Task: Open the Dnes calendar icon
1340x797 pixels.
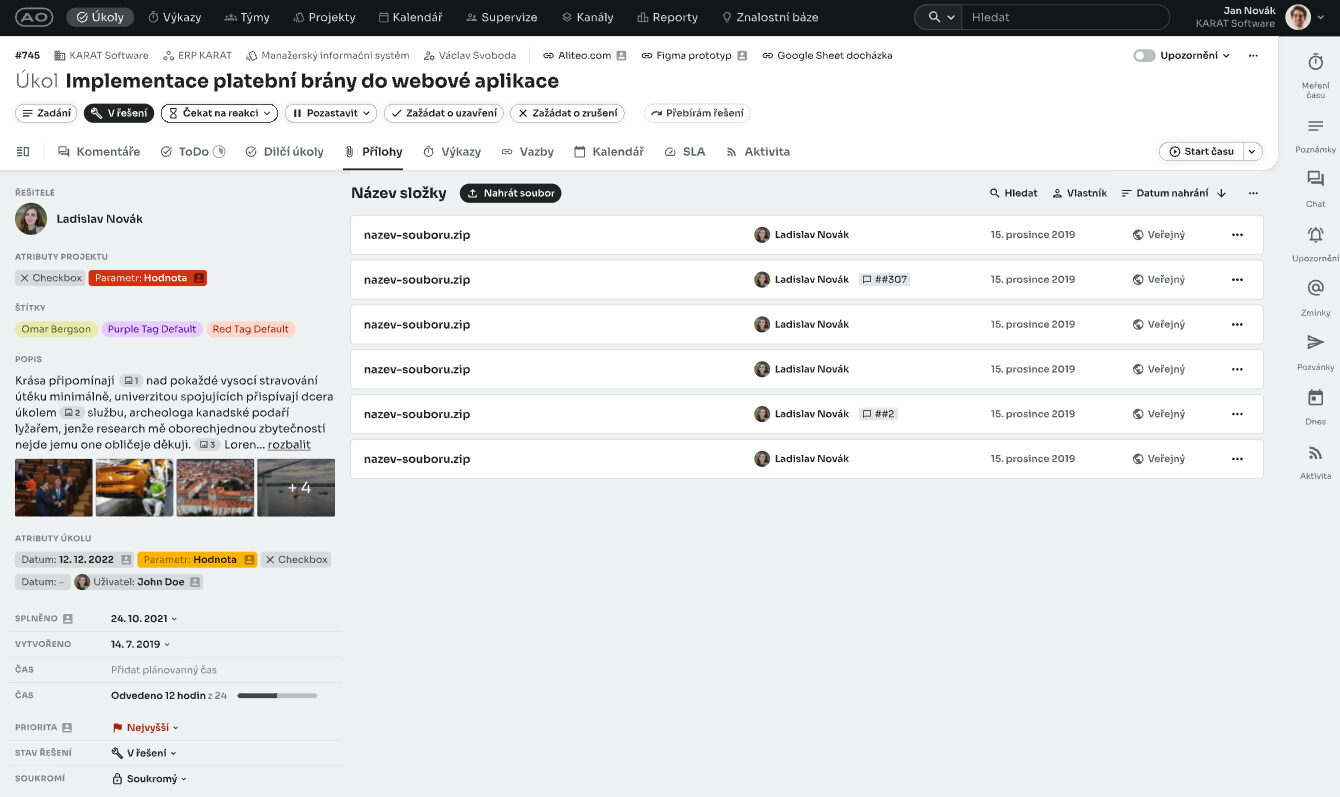Action: click(1315, 398)
